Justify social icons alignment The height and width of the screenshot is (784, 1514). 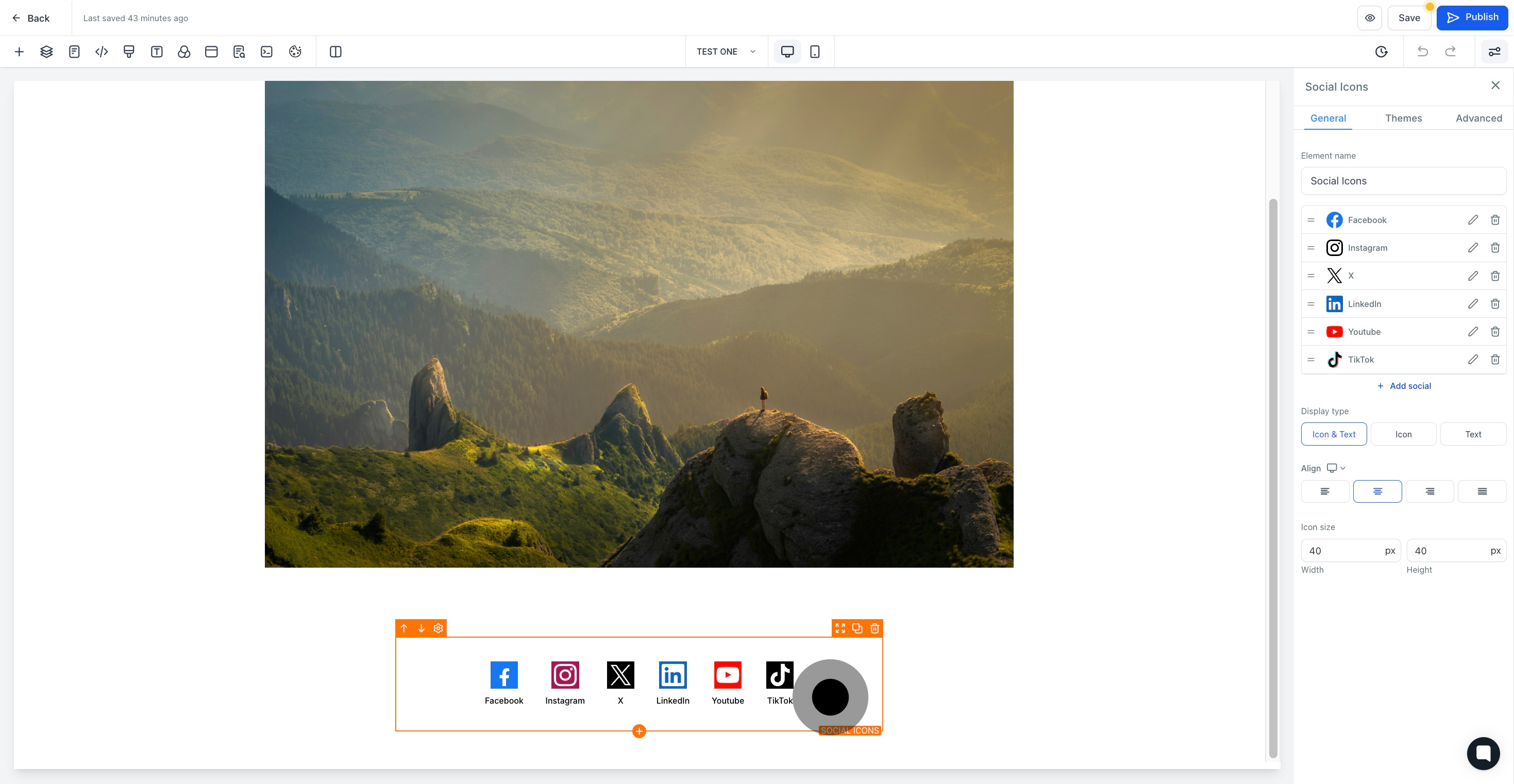(x=1482, y=491)
